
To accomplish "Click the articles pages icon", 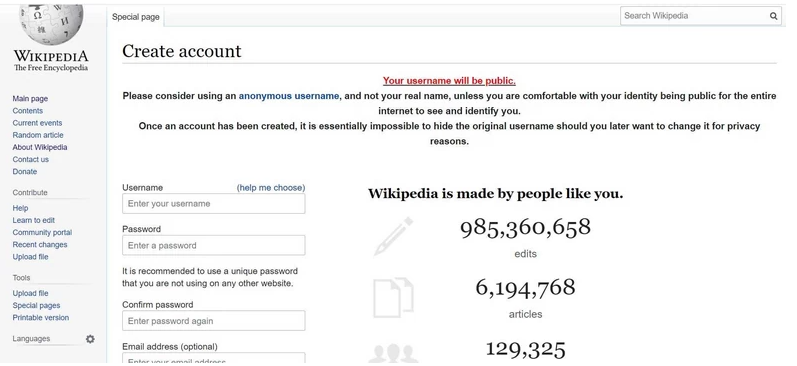I will (393, 297).
